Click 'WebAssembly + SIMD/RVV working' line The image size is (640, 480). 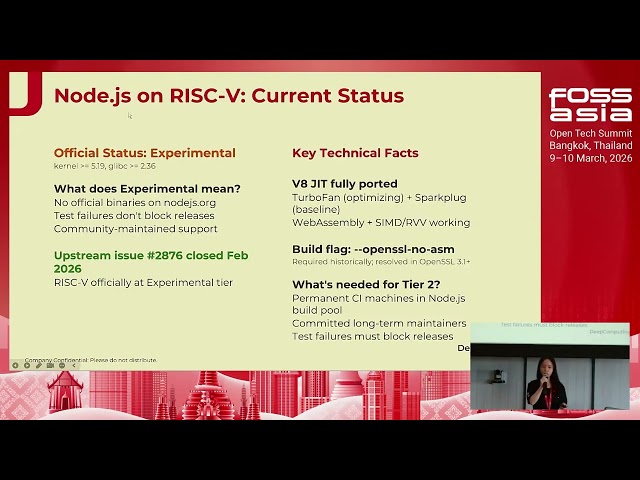pyautogui.click(x=381, y=222)
